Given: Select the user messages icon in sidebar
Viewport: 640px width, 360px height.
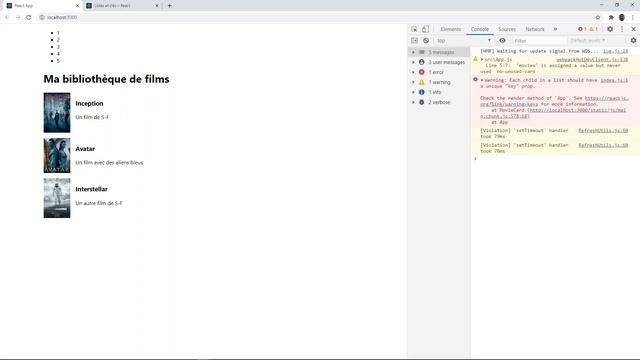Looking at the screenshot, I should [422, 62].
